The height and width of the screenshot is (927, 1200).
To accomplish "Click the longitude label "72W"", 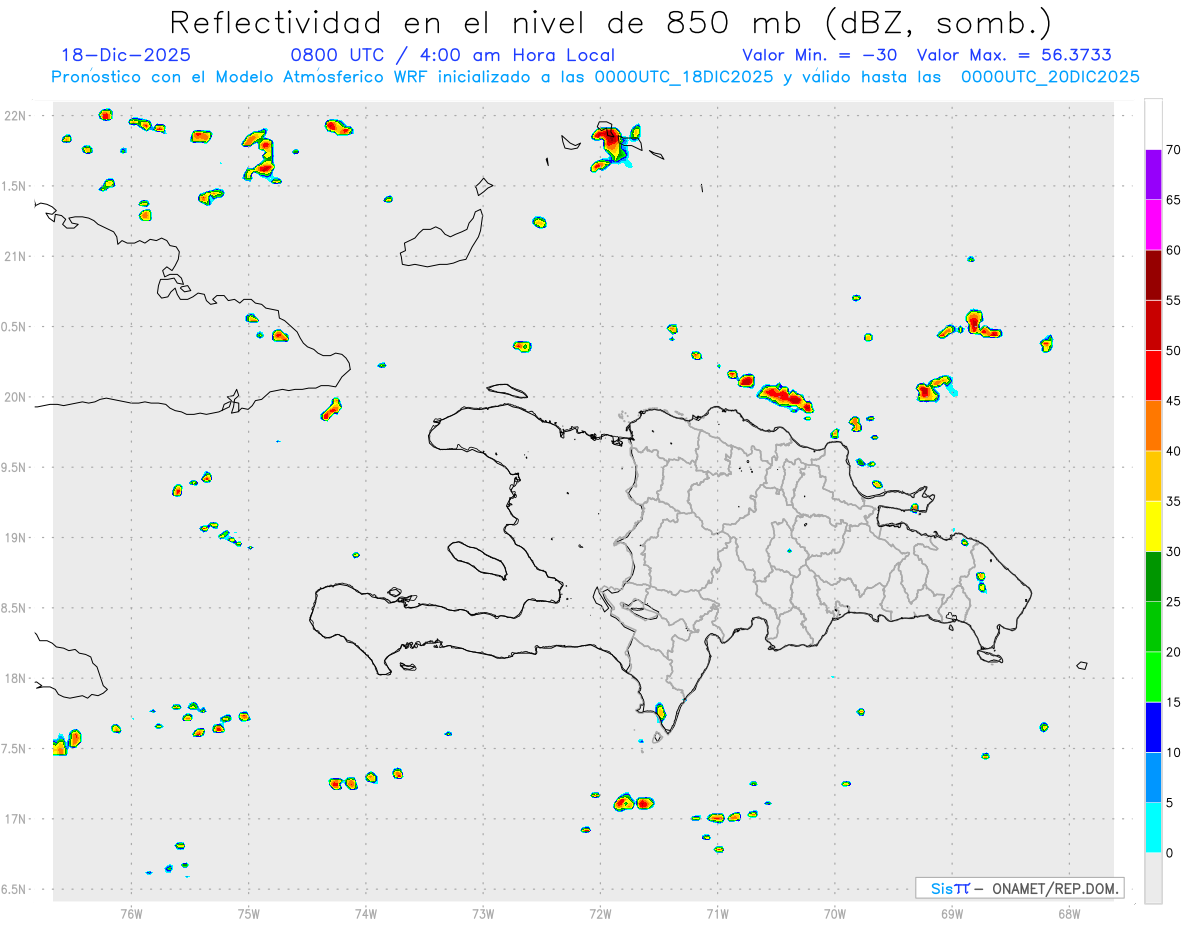I will tap(600, 913).
